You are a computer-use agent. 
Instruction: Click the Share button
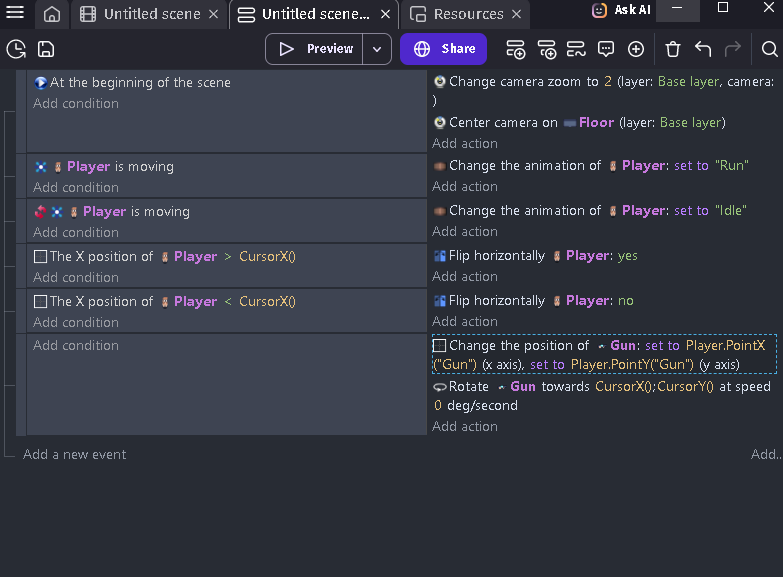pyautogui.click(x=443, y=49)
